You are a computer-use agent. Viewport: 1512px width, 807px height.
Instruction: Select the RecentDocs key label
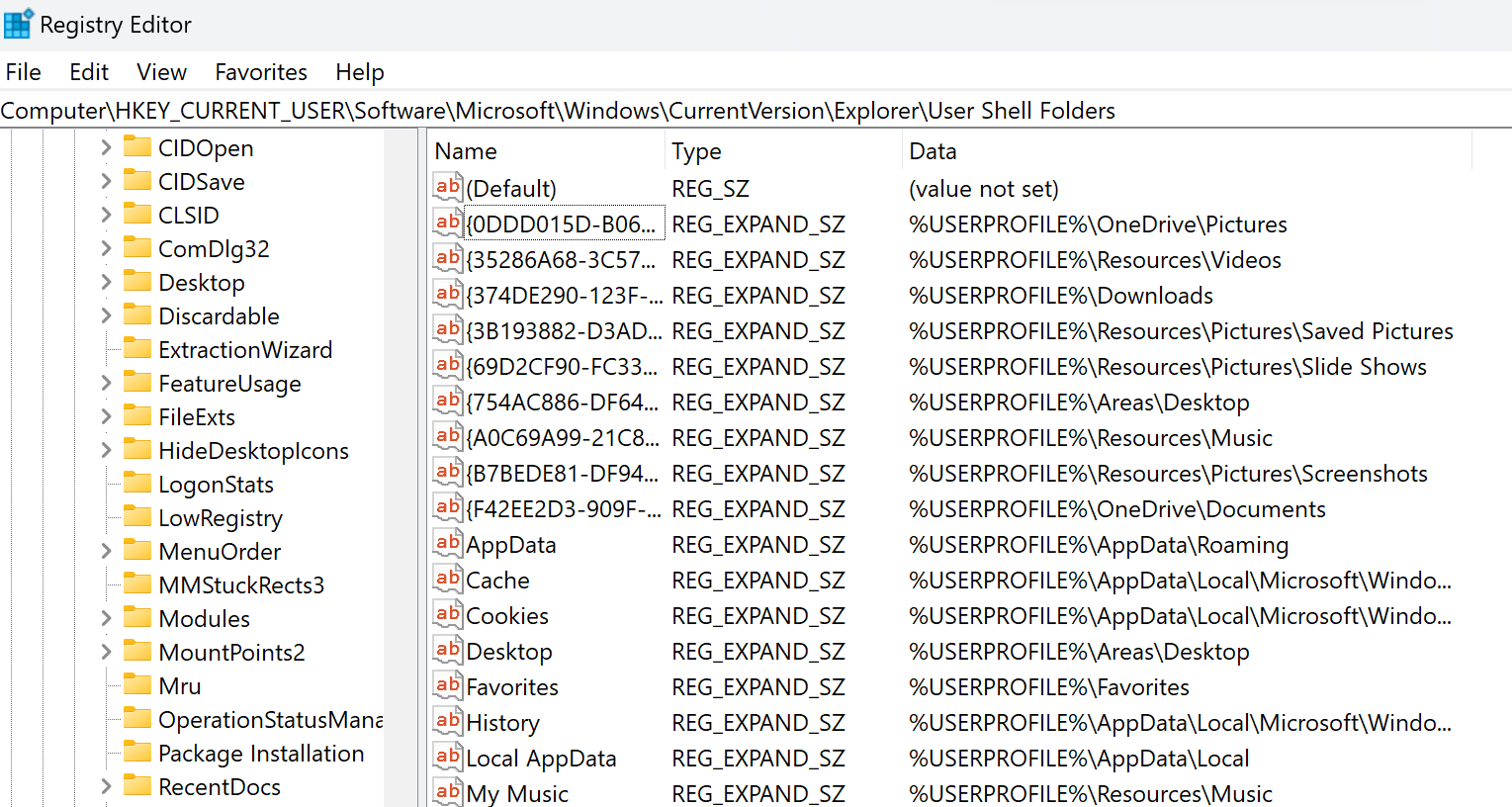(x=220, y=787)
